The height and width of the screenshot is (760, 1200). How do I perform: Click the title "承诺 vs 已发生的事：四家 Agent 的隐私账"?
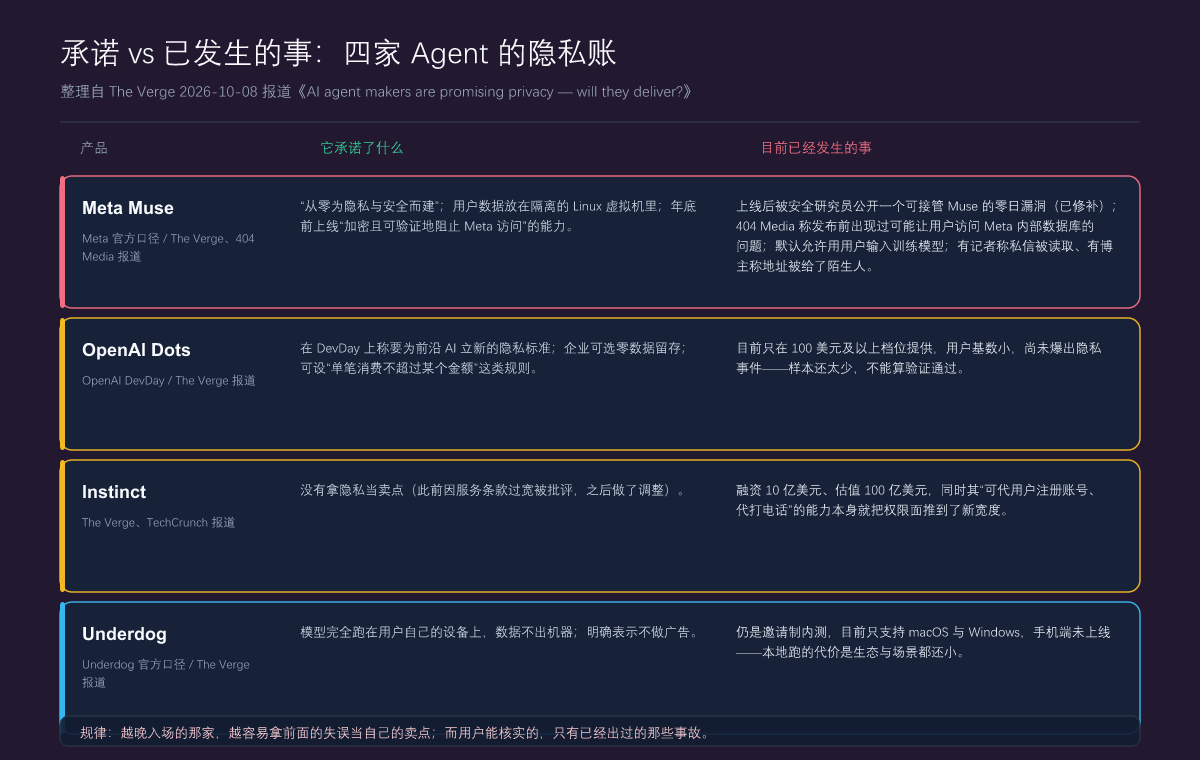pos(338,53)
